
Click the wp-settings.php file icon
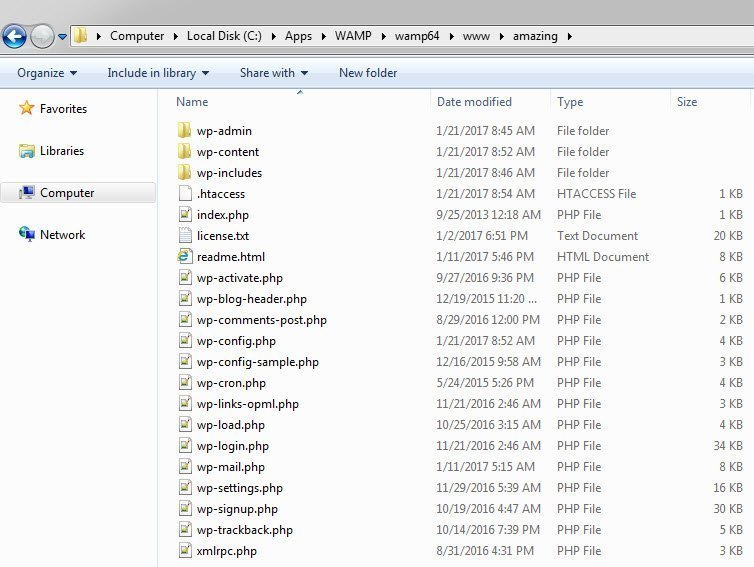point(185,487)
